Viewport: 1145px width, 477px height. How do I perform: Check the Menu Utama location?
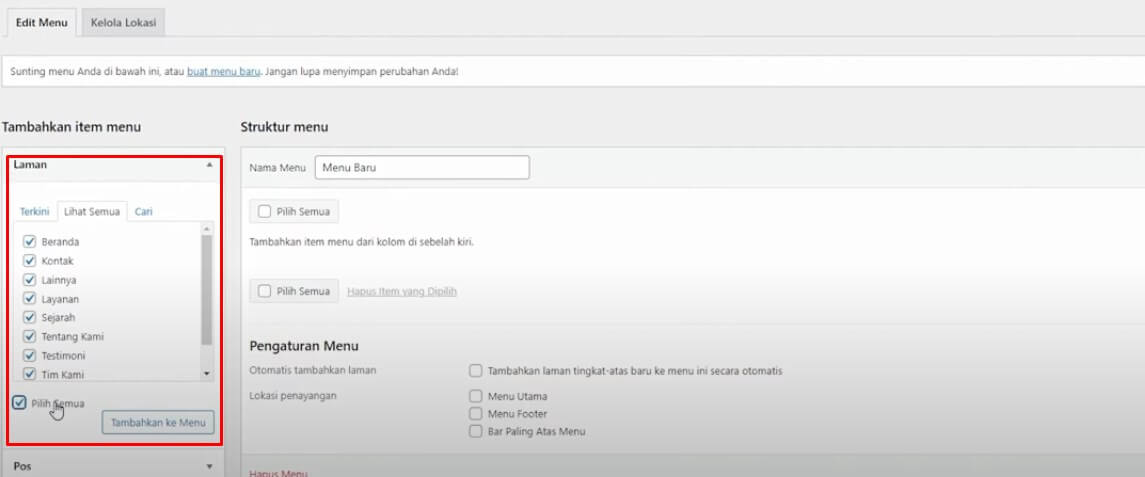pyautogui.click(x=476, y=397)
